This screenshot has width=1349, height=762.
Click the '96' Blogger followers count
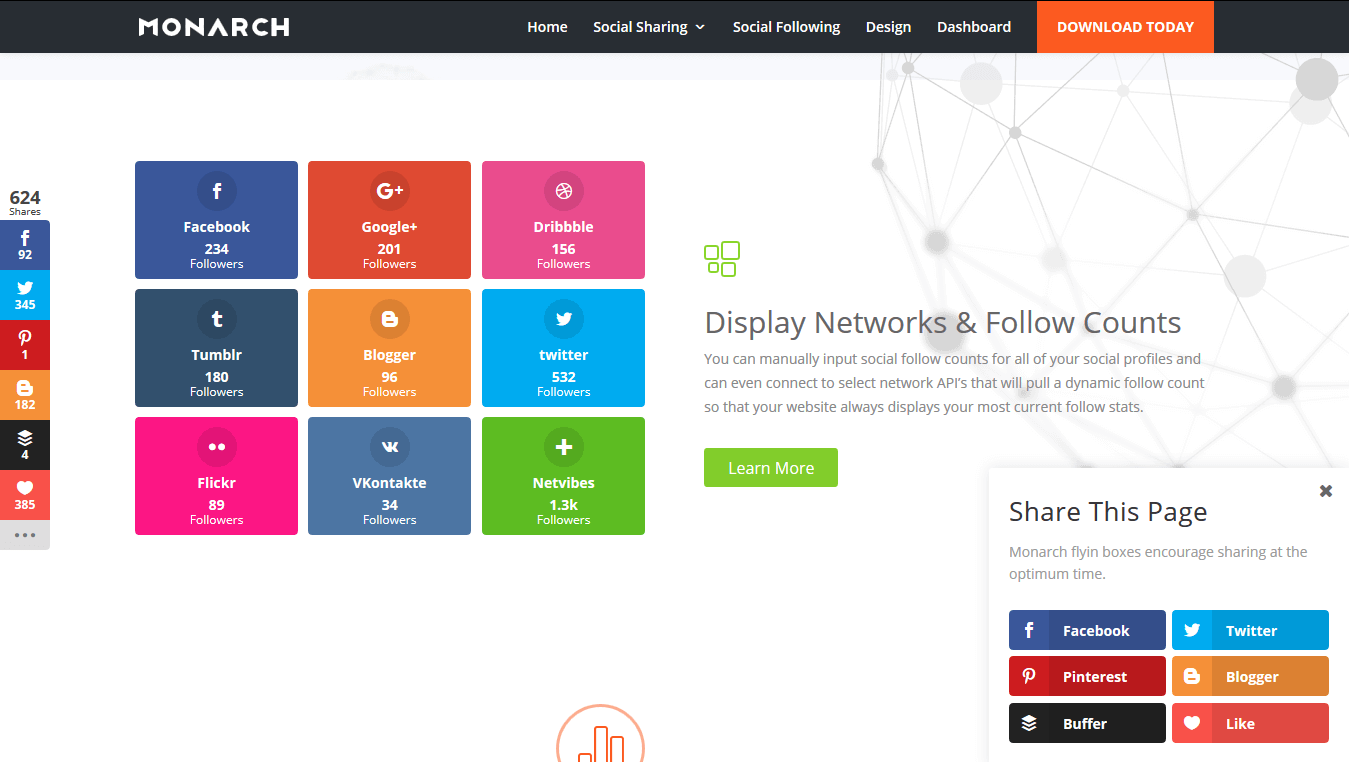[389, 377]
